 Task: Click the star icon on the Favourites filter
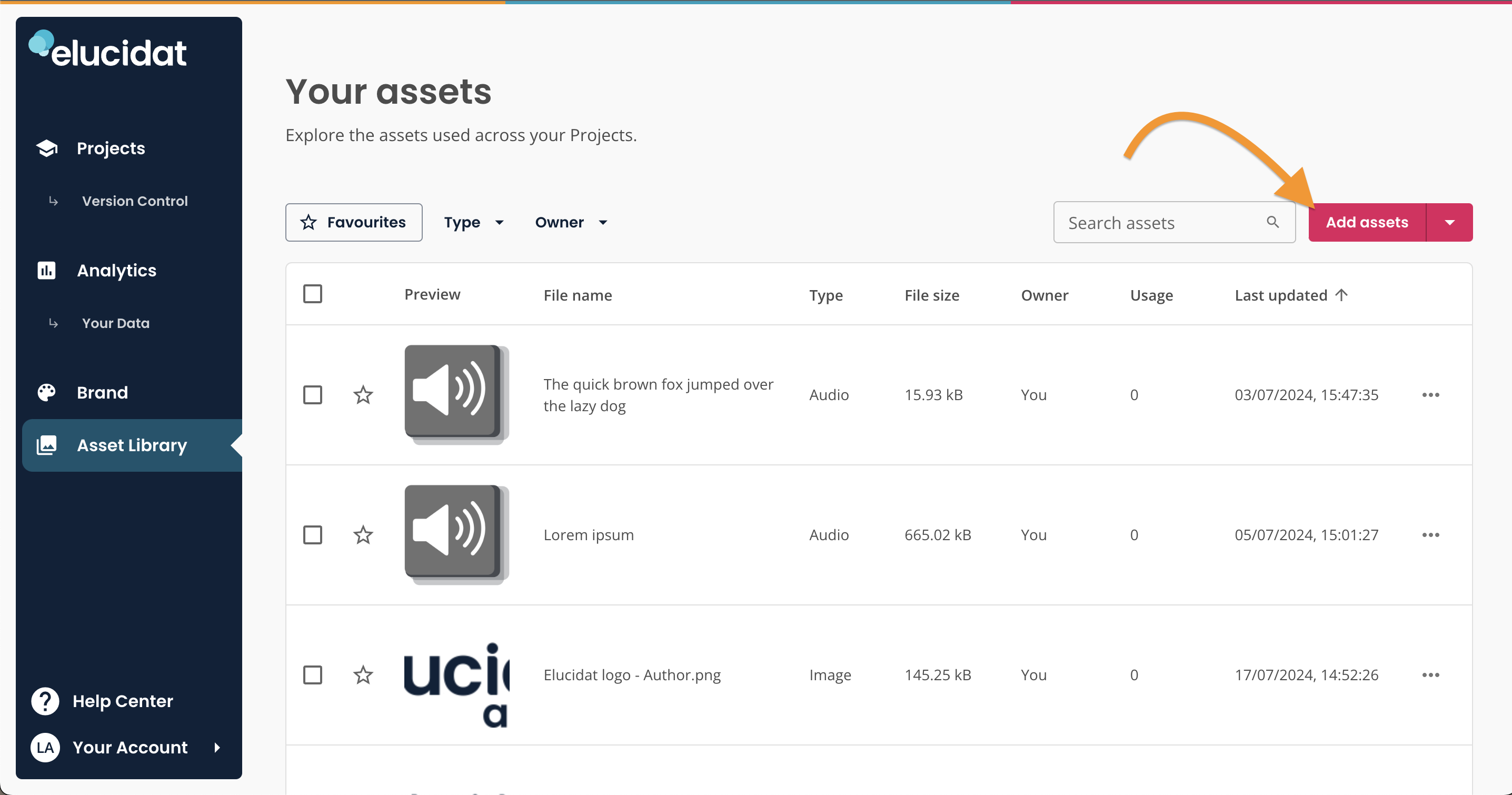pyautogui.click(x=308, y=222)
